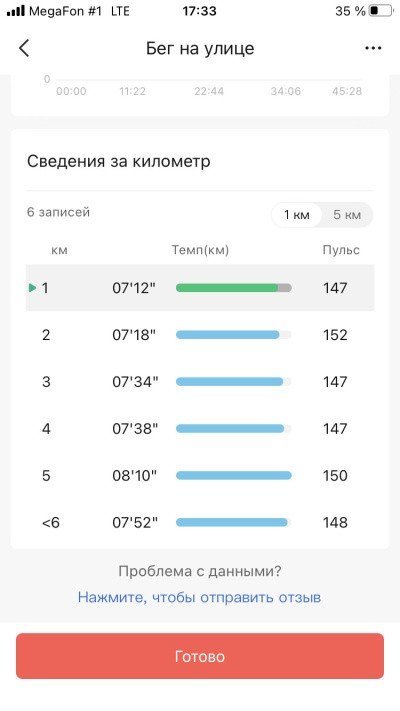Viewport: 400px width, 711px height.
Task: Tap the battery icon in status bar
Action: (x=380, y=11)
